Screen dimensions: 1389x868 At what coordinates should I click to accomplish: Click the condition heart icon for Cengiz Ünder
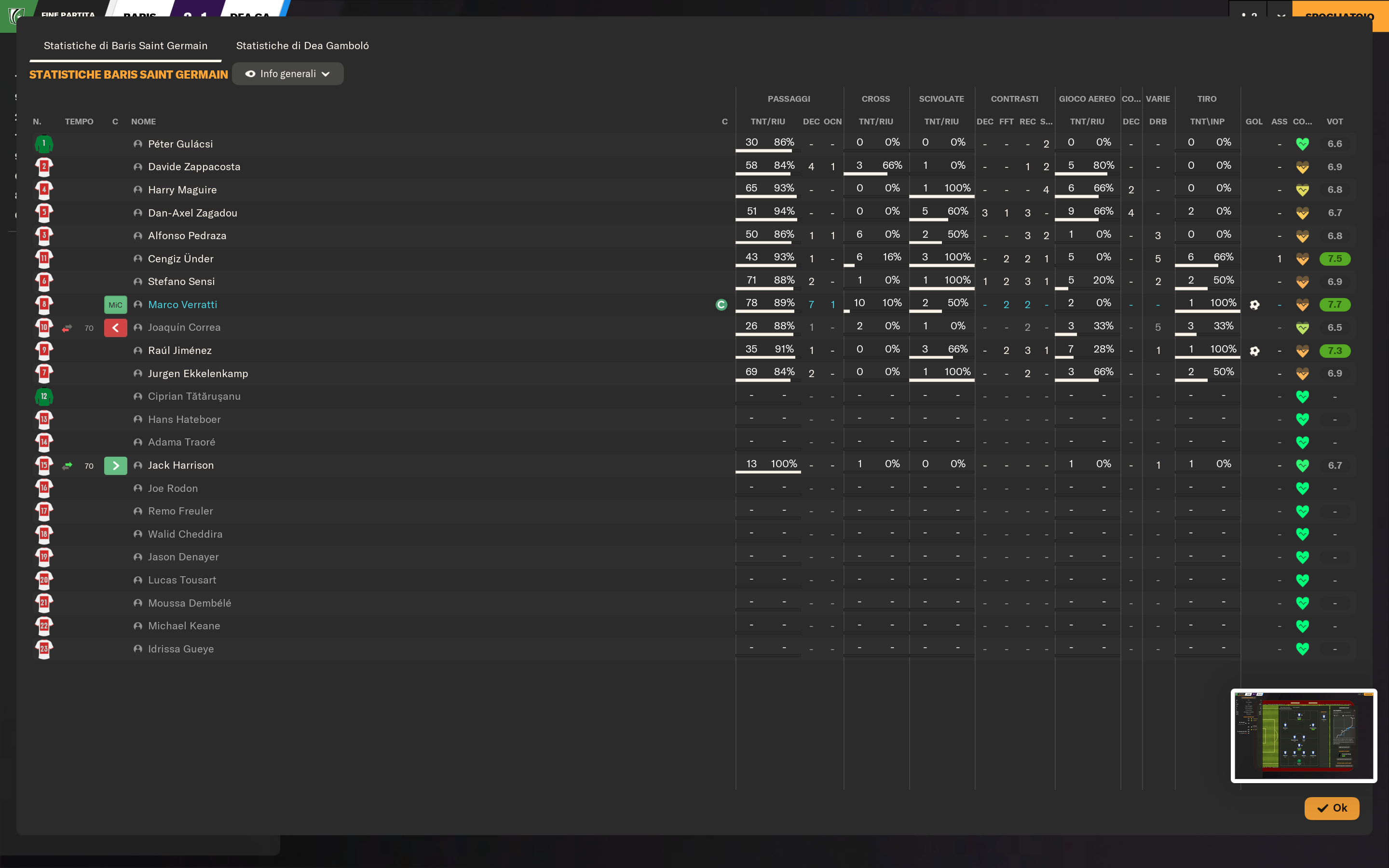click(1302, 259)
